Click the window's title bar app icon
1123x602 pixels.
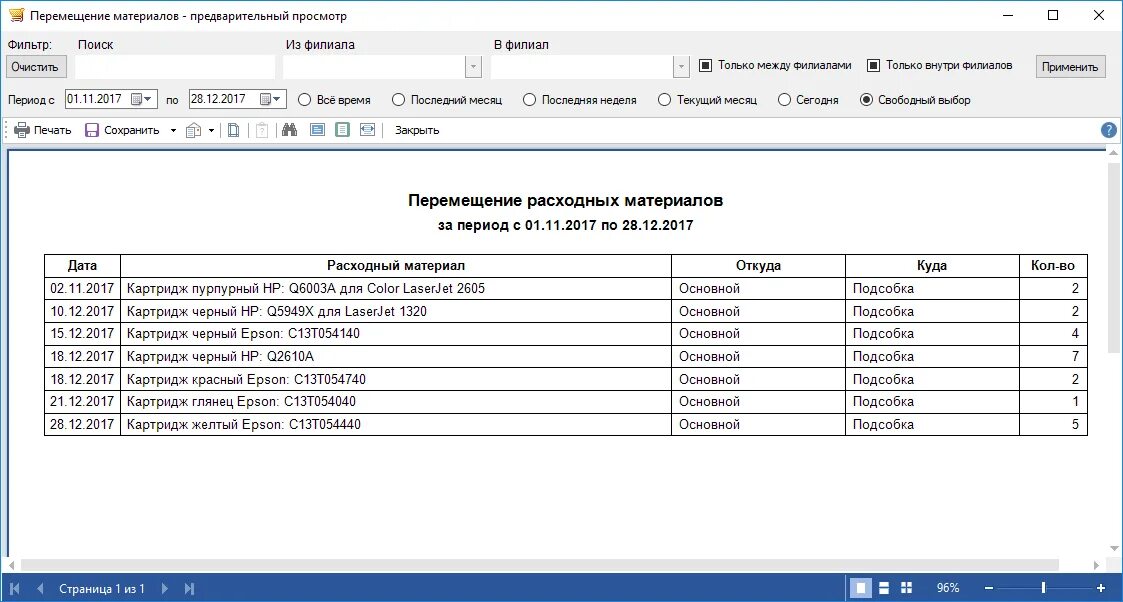[x=16, y=15]
